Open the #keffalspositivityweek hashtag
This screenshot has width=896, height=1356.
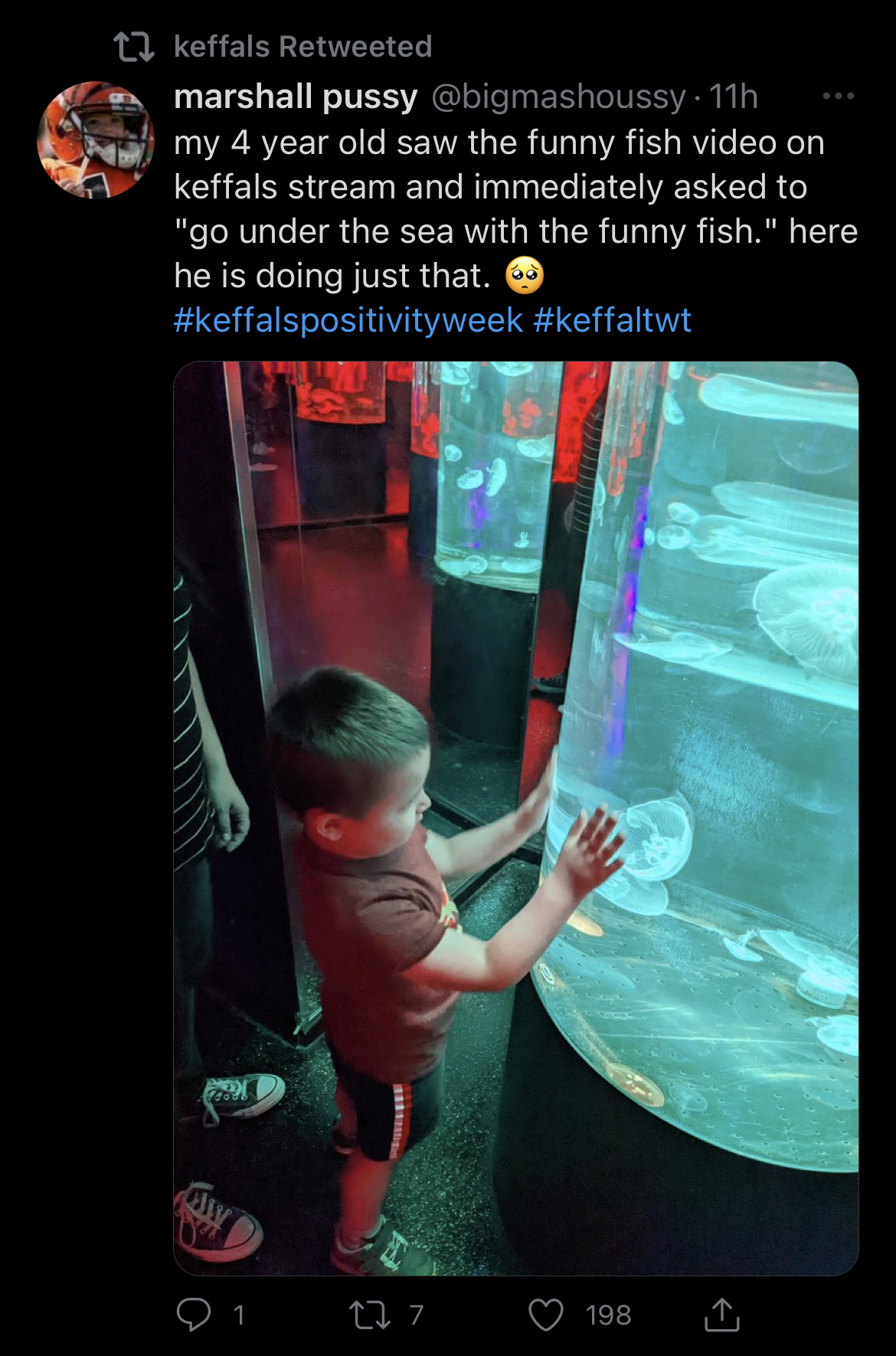pyautogui.click(x=348, y=320)
